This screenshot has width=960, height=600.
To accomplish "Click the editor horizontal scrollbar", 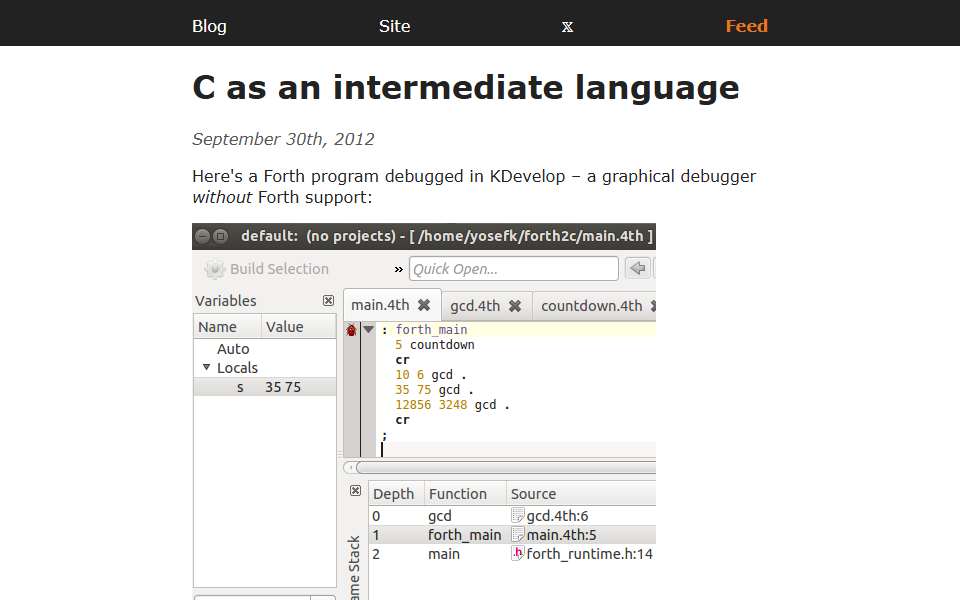I will click(506, 468).
